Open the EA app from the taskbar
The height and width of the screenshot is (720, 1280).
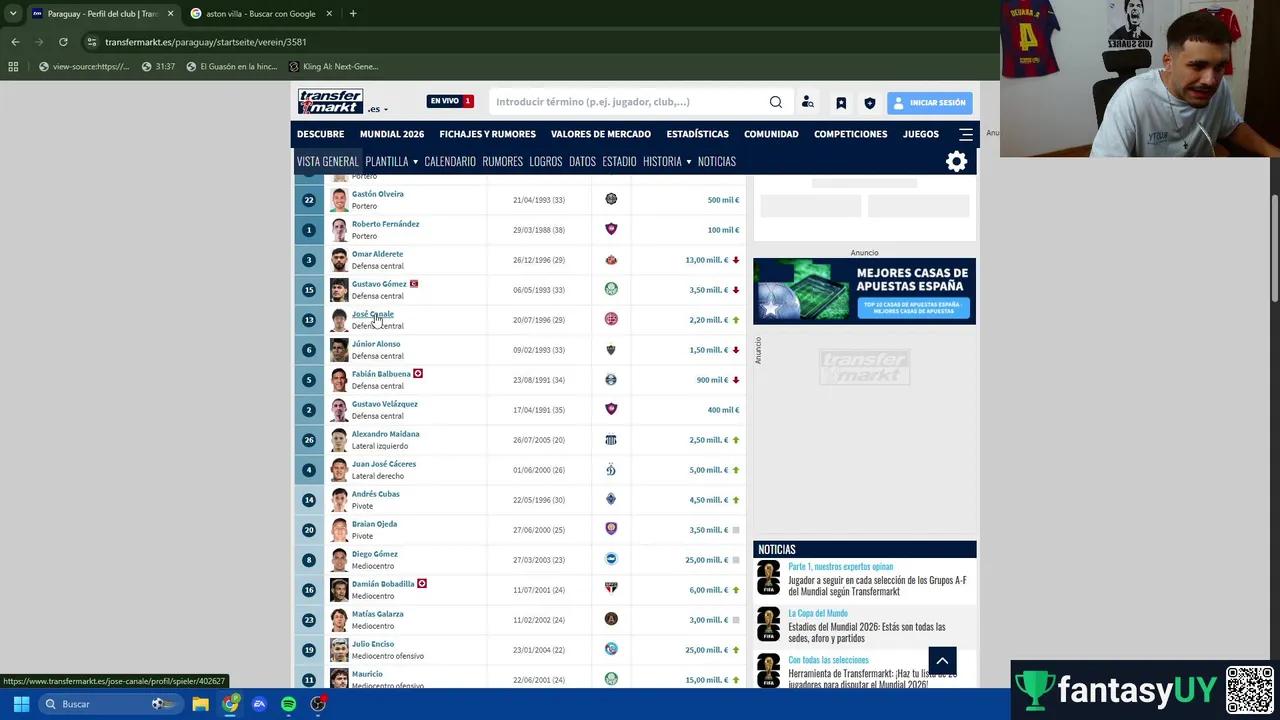click(259, 704)
